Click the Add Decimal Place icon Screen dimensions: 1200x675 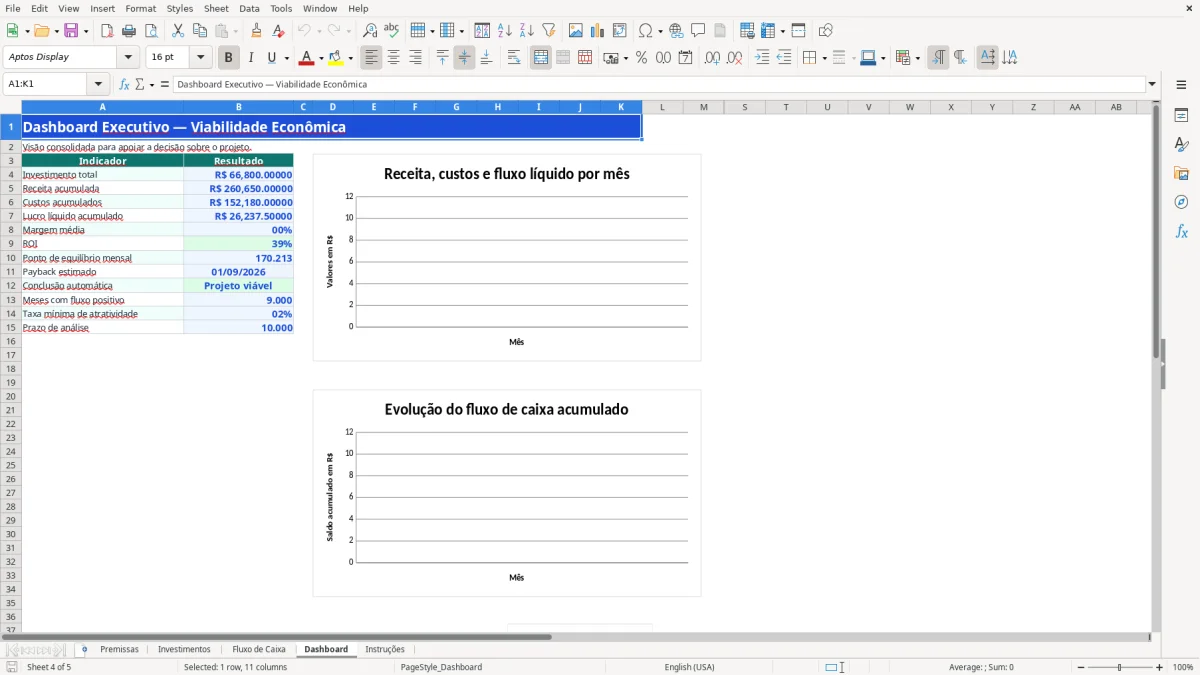pyautogui.click(x=713, y=58)
